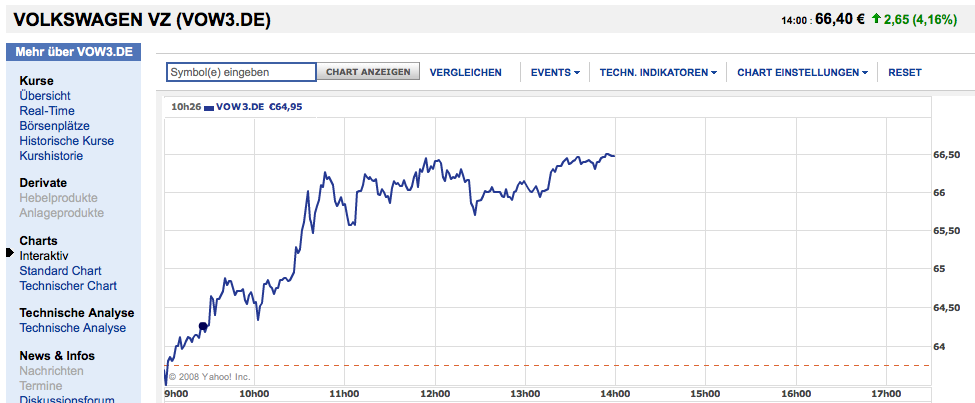
Task: Expand the TECHN. INDIKATOREN dropdown
Action: [658, 73]
